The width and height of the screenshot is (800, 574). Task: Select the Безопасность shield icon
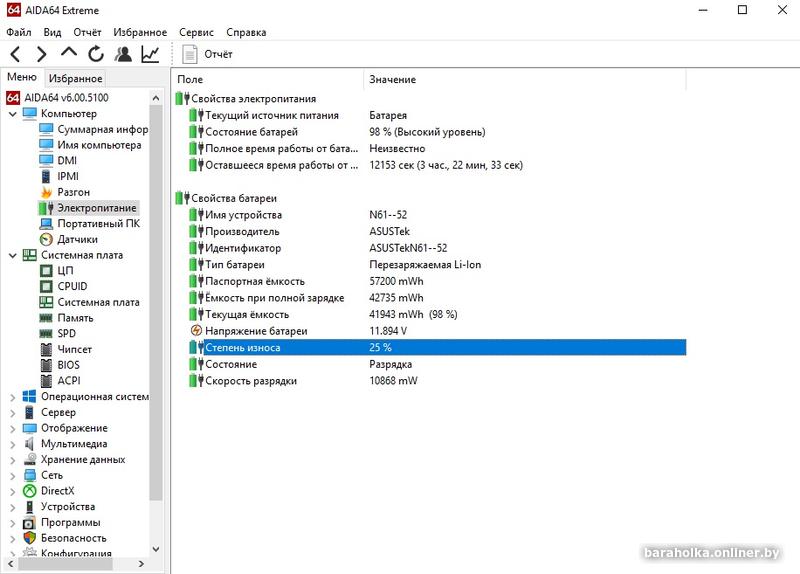(x=30, y=538)
